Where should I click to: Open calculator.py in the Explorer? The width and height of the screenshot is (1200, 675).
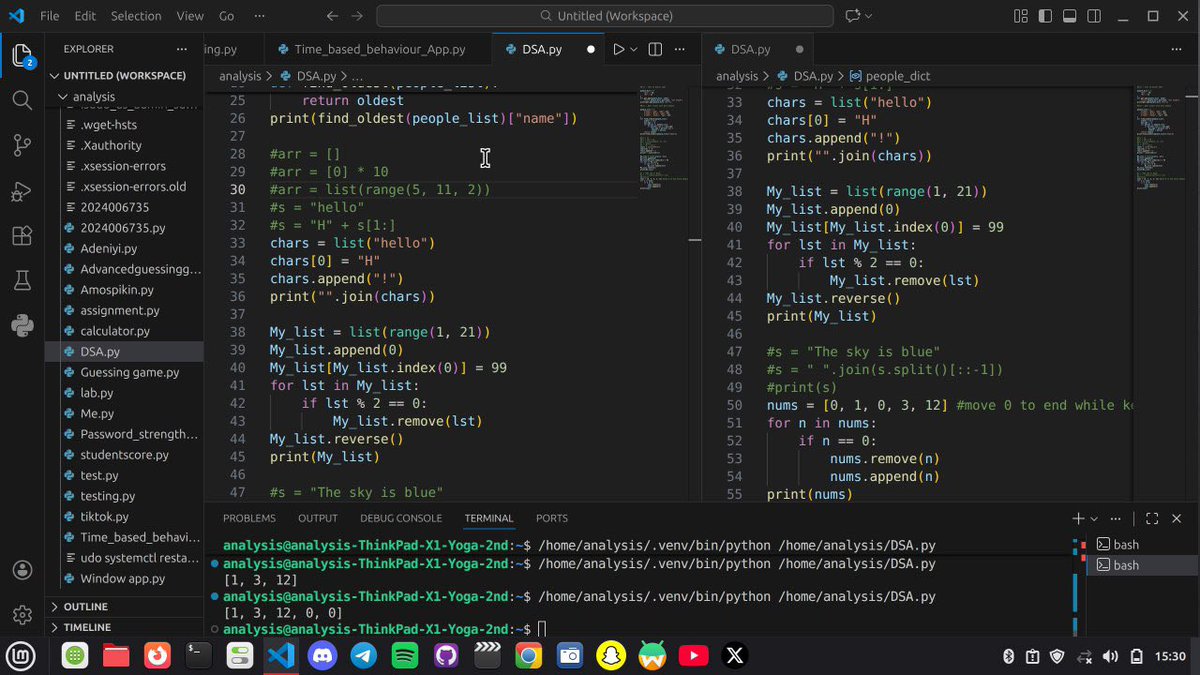[x=124, y=331]
